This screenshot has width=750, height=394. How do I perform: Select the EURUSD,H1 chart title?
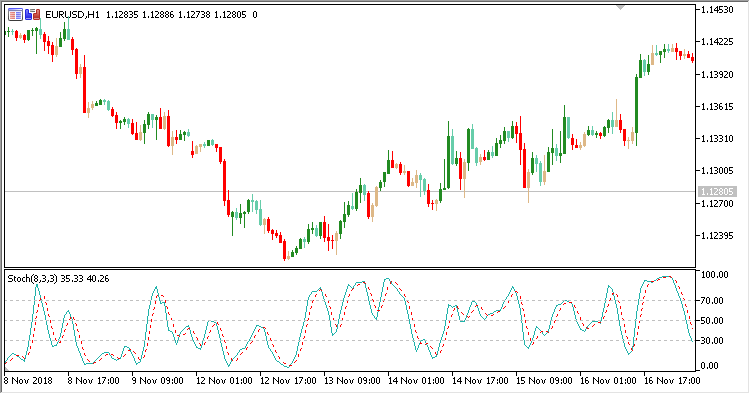[x=72, y=15]
